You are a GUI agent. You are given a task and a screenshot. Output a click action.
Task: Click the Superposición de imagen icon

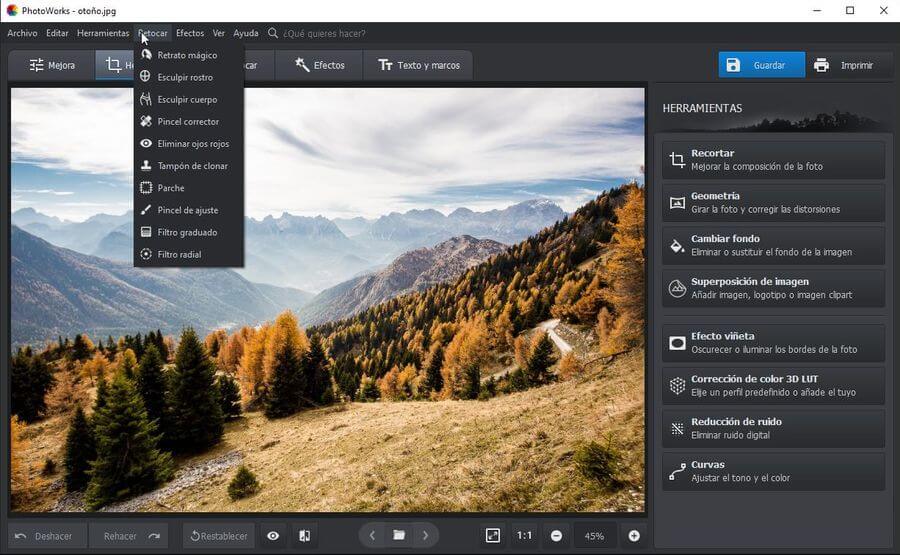677,289
